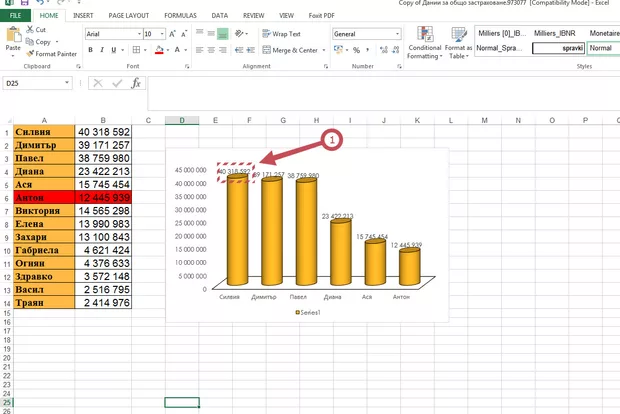Viewport: 620px width, 414px height.
Task: Open the FORMULAS ribbon tab
Action: pos(180,16)
